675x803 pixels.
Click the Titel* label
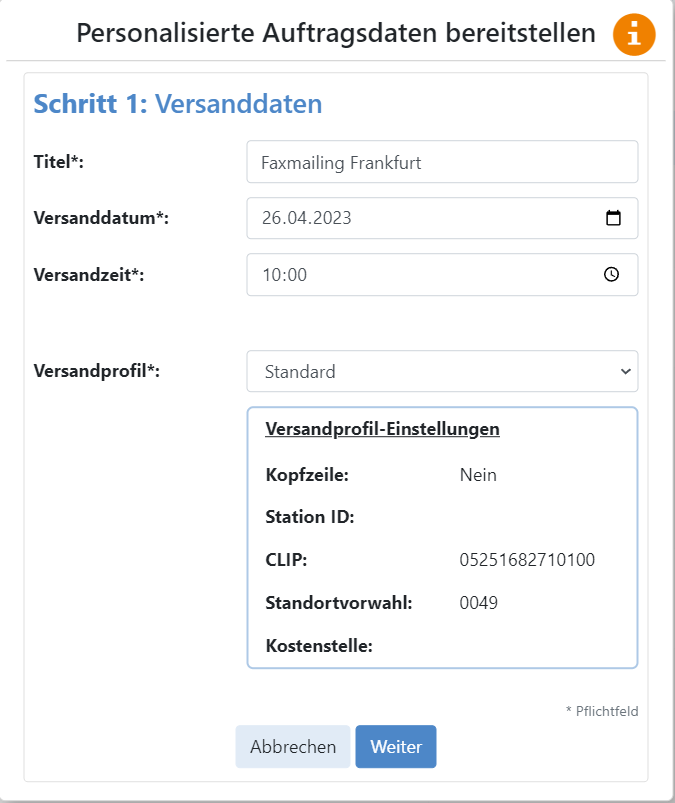(58, 162)
